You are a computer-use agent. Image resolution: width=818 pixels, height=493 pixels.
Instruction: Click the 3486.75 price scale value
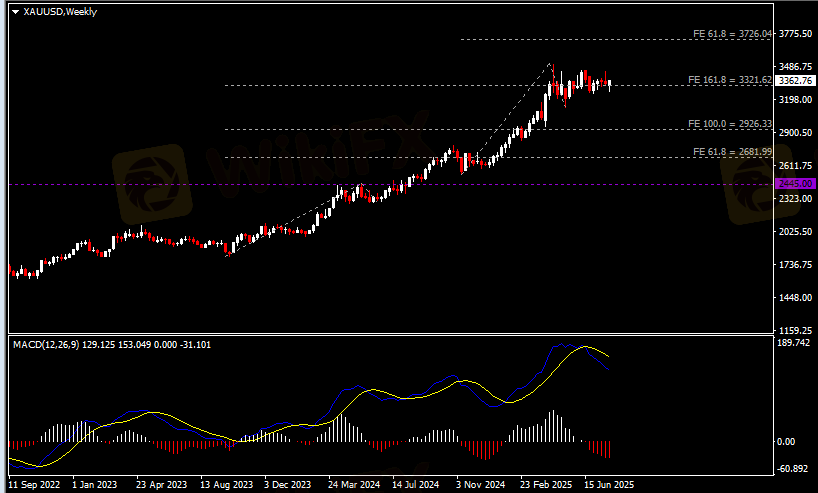(x=796, y=67)
